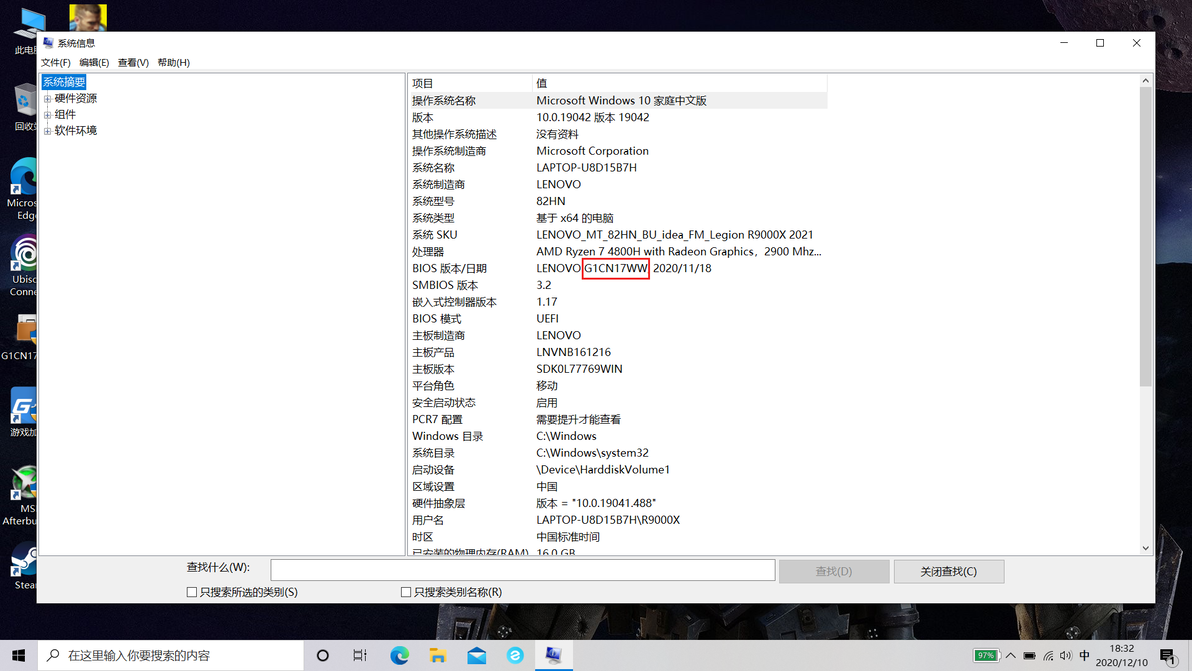This screenshot has height=671, width=1192.
Task: Click the Wi-Fi network tray icon
Action: [1048, 656]
